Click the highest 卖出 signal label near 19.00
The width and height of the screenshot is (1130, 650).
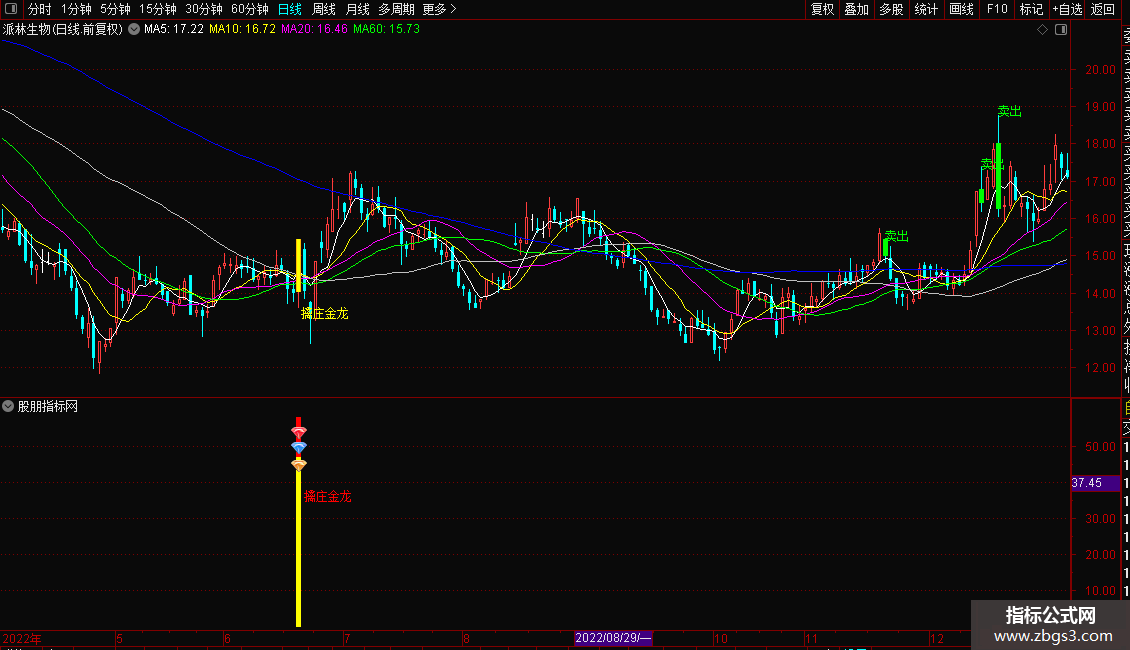[1010, 111]
